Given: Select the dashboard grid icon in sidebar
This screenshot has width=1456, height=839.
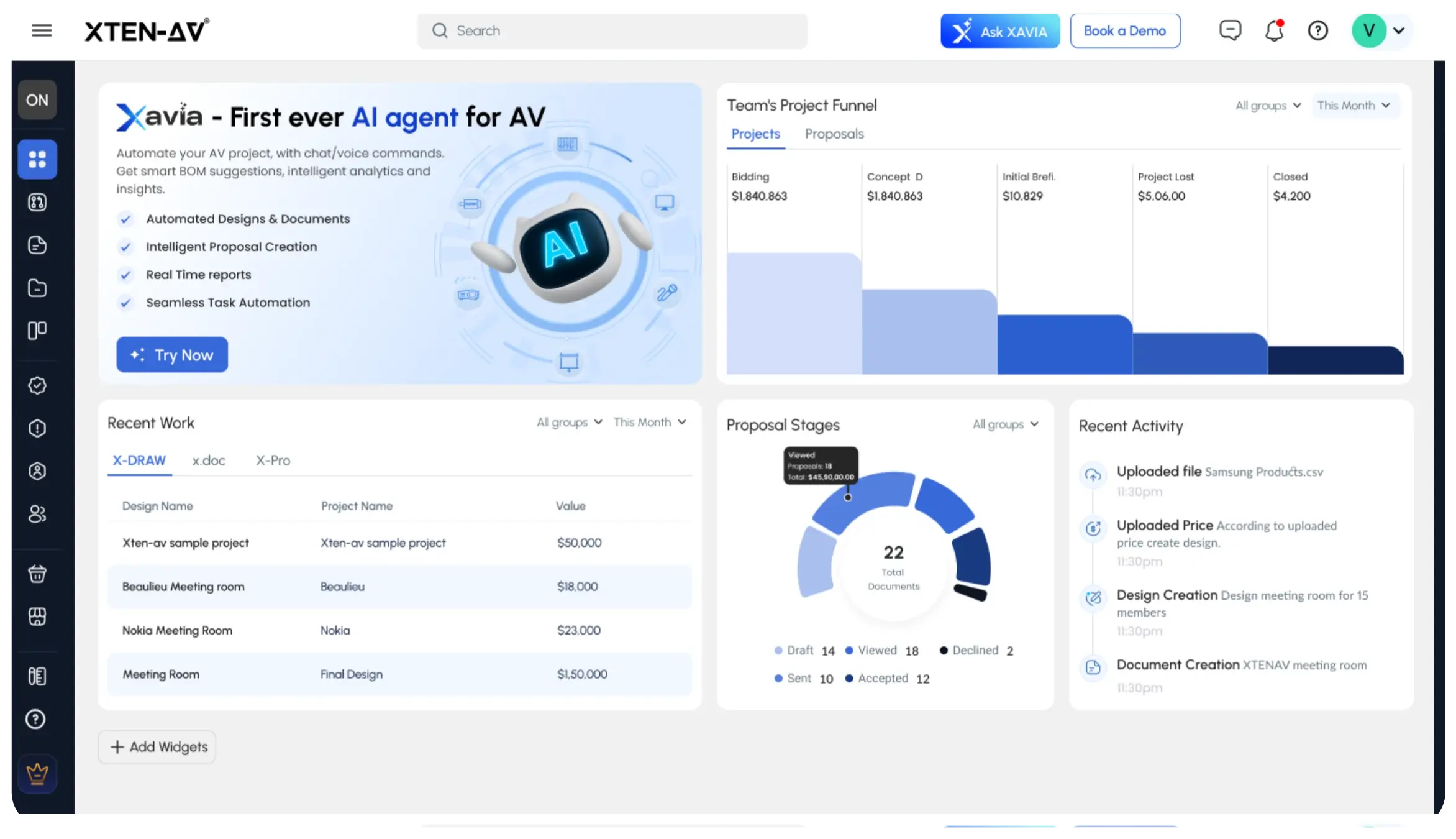Looking at the screenshot, I should (37, 160).
